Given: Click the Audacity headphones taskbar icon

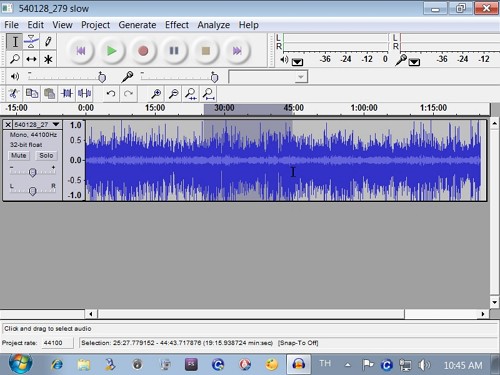Looking at the screenshot, I should click(x=298, y=365).
